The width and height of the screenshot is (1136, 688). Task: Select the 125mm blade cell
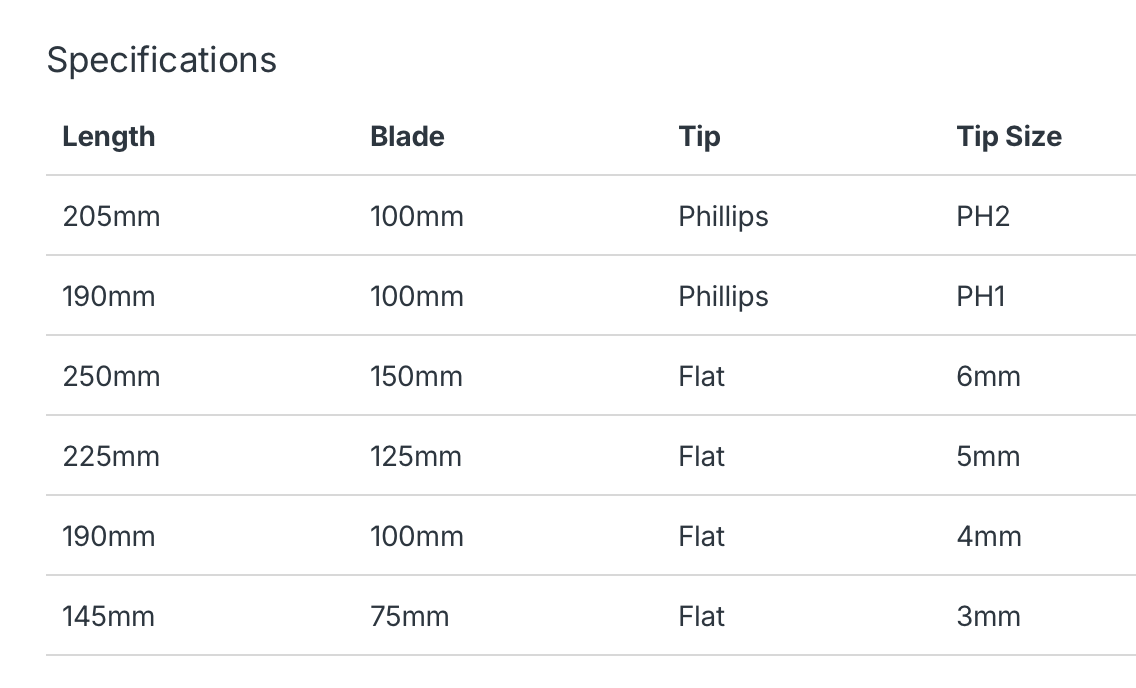[x=416, y=456]
